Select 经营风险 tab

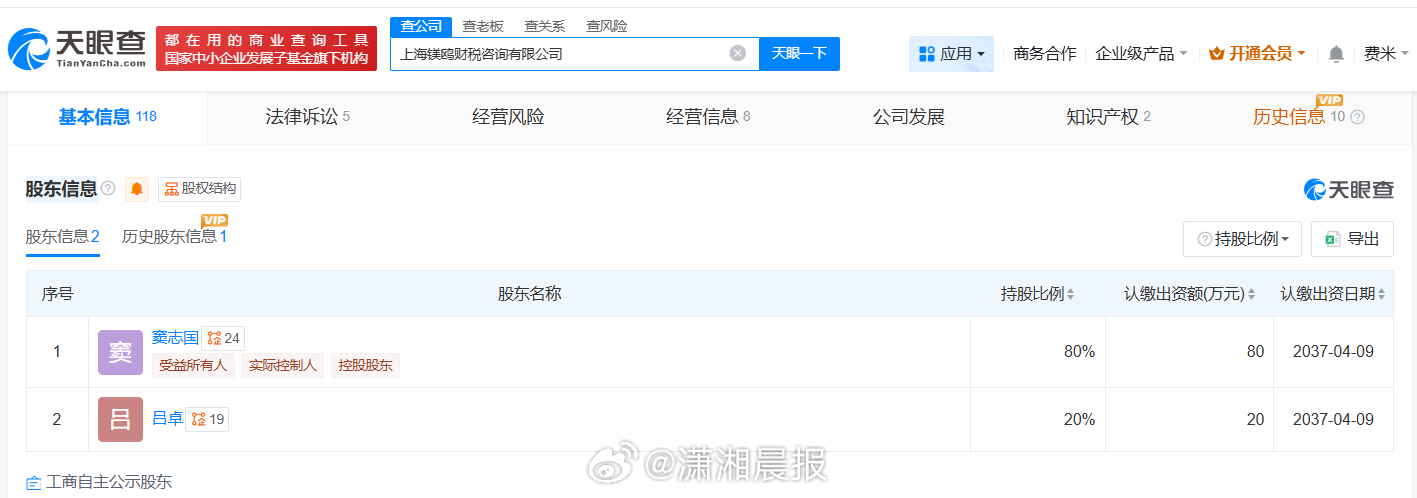508,117
